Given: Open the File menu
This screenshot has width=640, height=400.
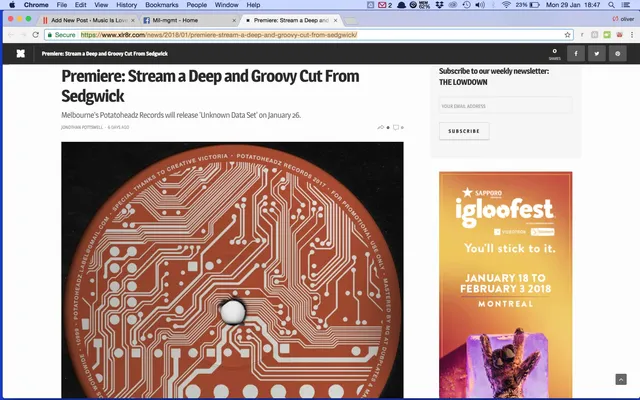Looking at the screenshot, I should coord(62,5).
